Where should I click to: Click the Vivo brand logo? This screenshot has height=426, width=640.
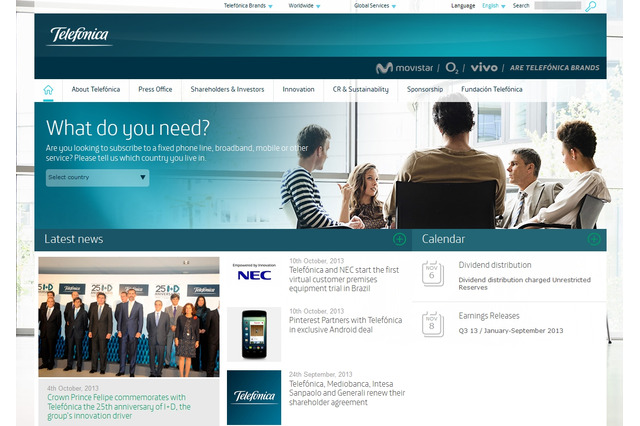484,68
